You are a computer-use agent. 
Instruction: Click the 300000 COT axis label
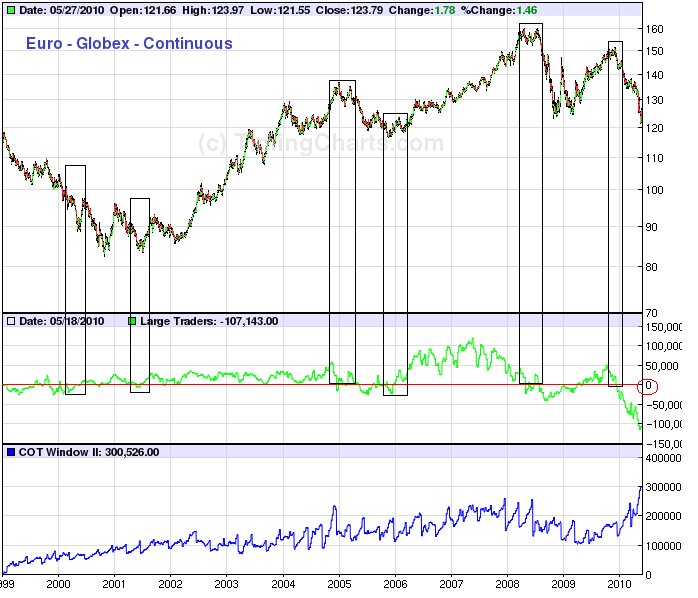663,488
